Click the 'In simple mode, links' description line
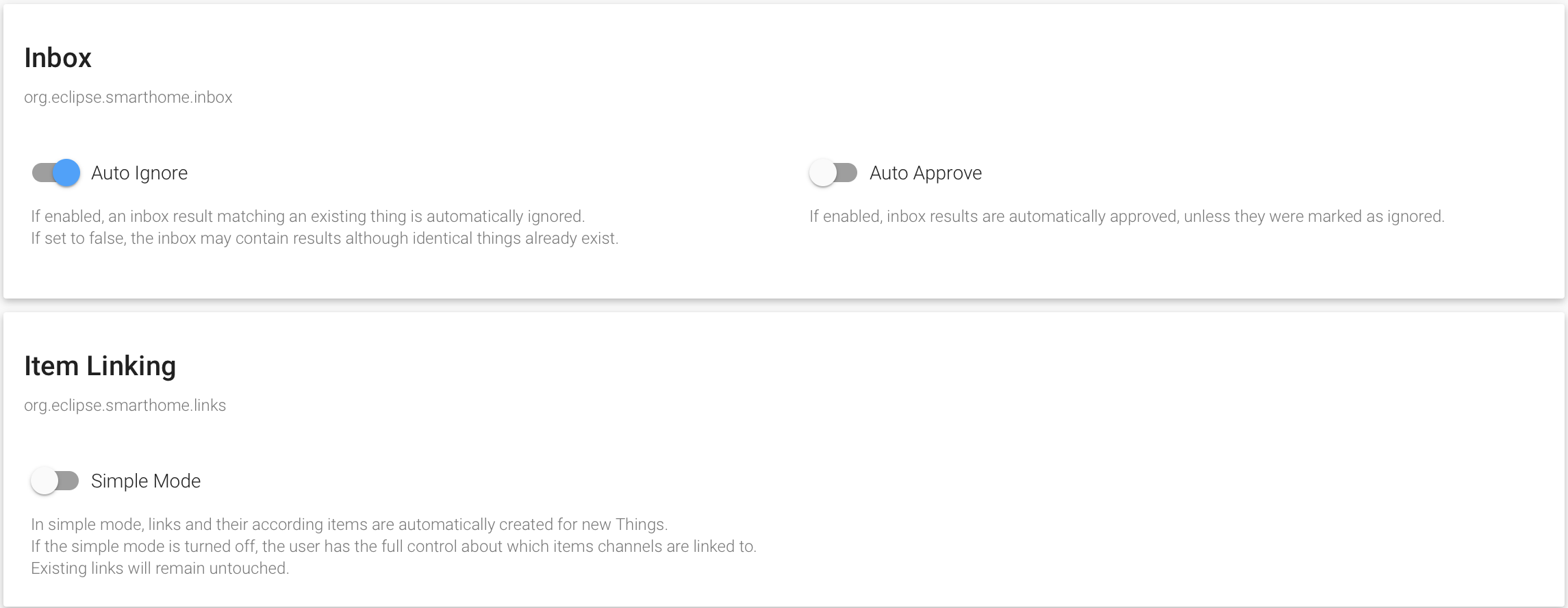Screen dimensions: 1568x608 coord(349,524)
